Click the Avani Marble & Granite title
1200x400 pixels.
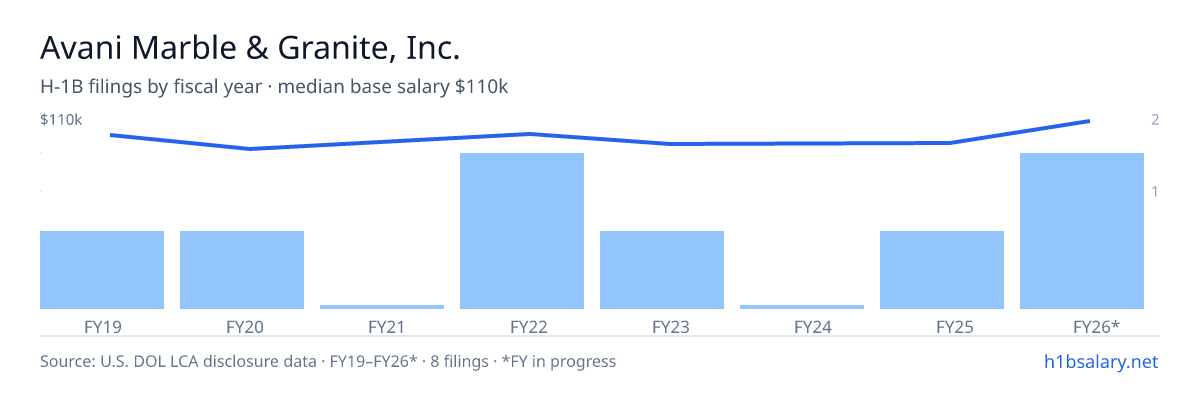tap(250, 48)
